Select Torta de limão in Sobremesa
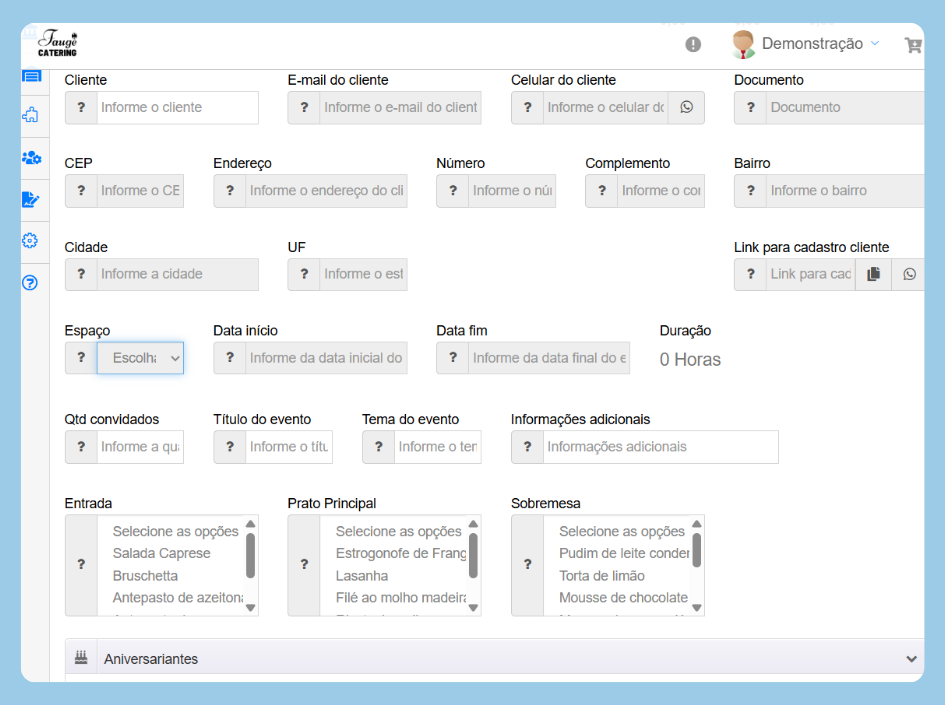 [x=601, y=576]
